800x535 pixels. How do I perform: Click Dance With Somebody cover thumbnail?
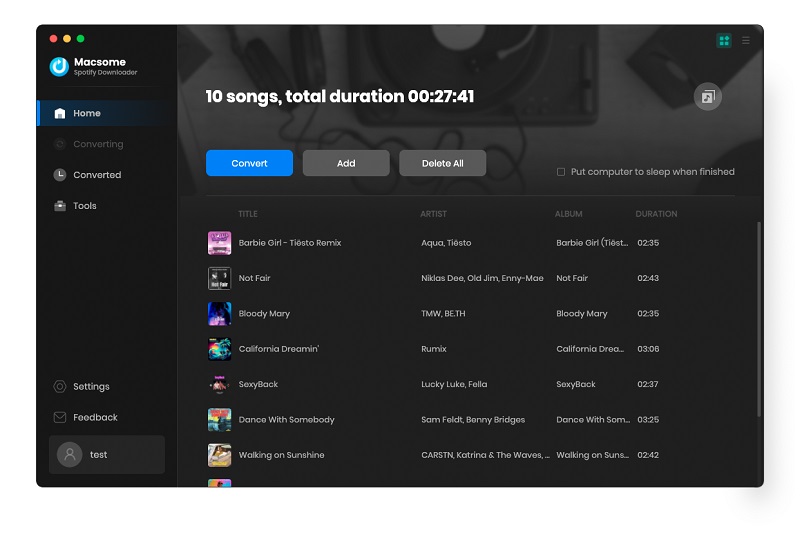[x=219, y=420]
